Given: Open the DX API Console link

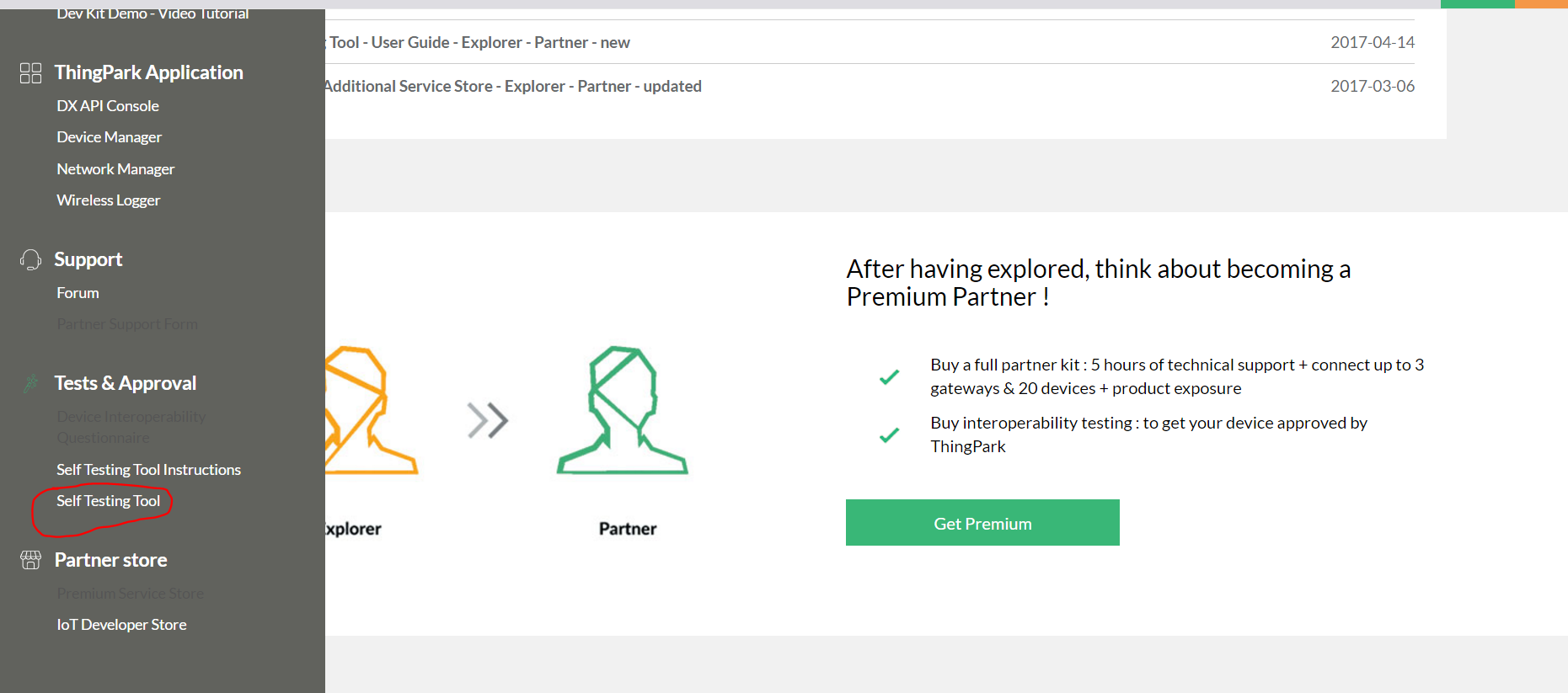Looking at the screenshot, I should tap(108, 106).
